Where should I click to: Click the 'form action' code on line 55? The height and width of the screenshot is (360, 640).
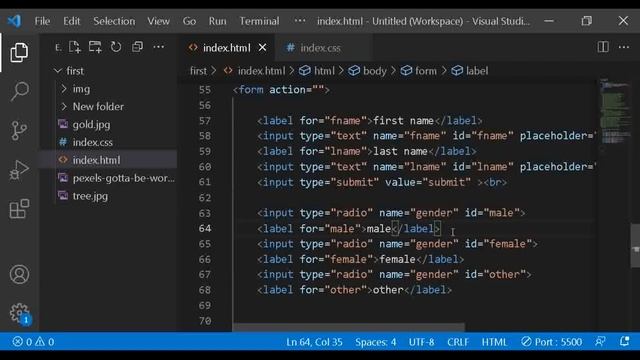(281, 90)
